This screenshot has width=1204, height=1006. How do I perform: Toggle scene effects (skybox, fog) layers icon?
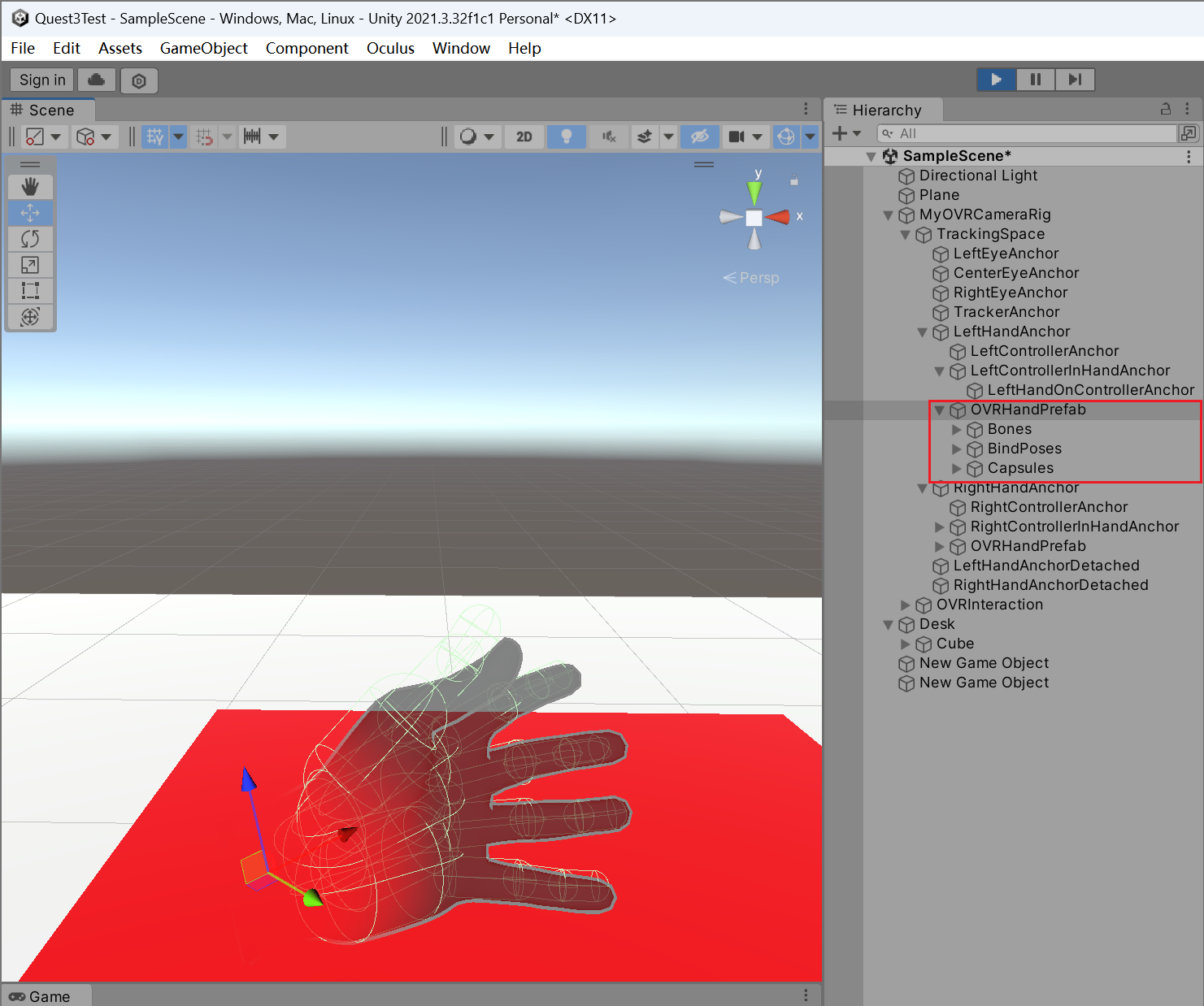tap(645, 137)
